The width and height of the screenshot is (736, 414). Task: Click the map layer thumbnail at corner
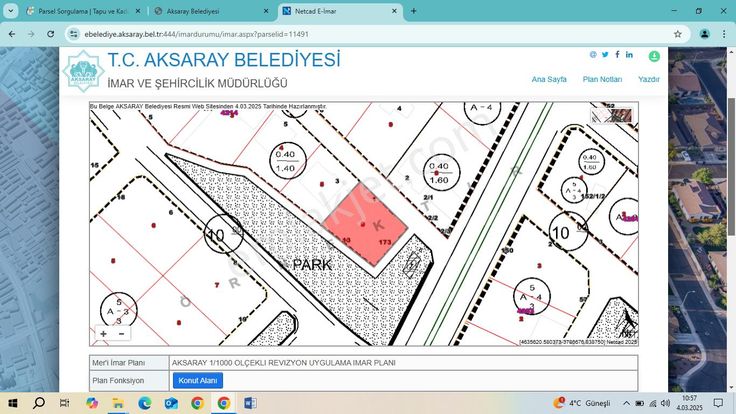(612, 115)
